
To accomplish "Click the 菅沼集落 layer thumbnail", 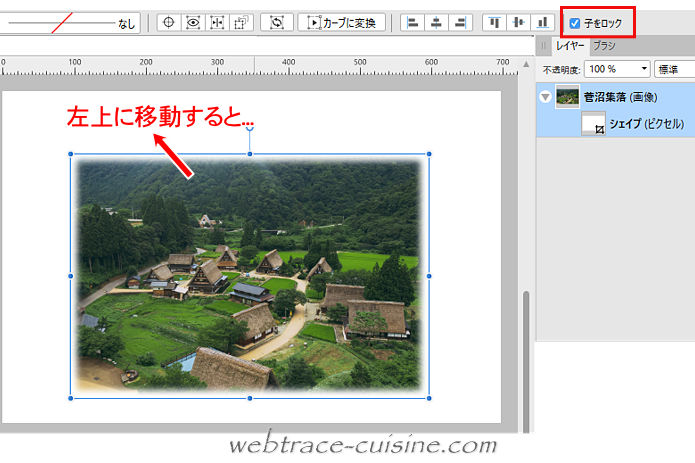I will pyautogui.click(x=568, y=97).
